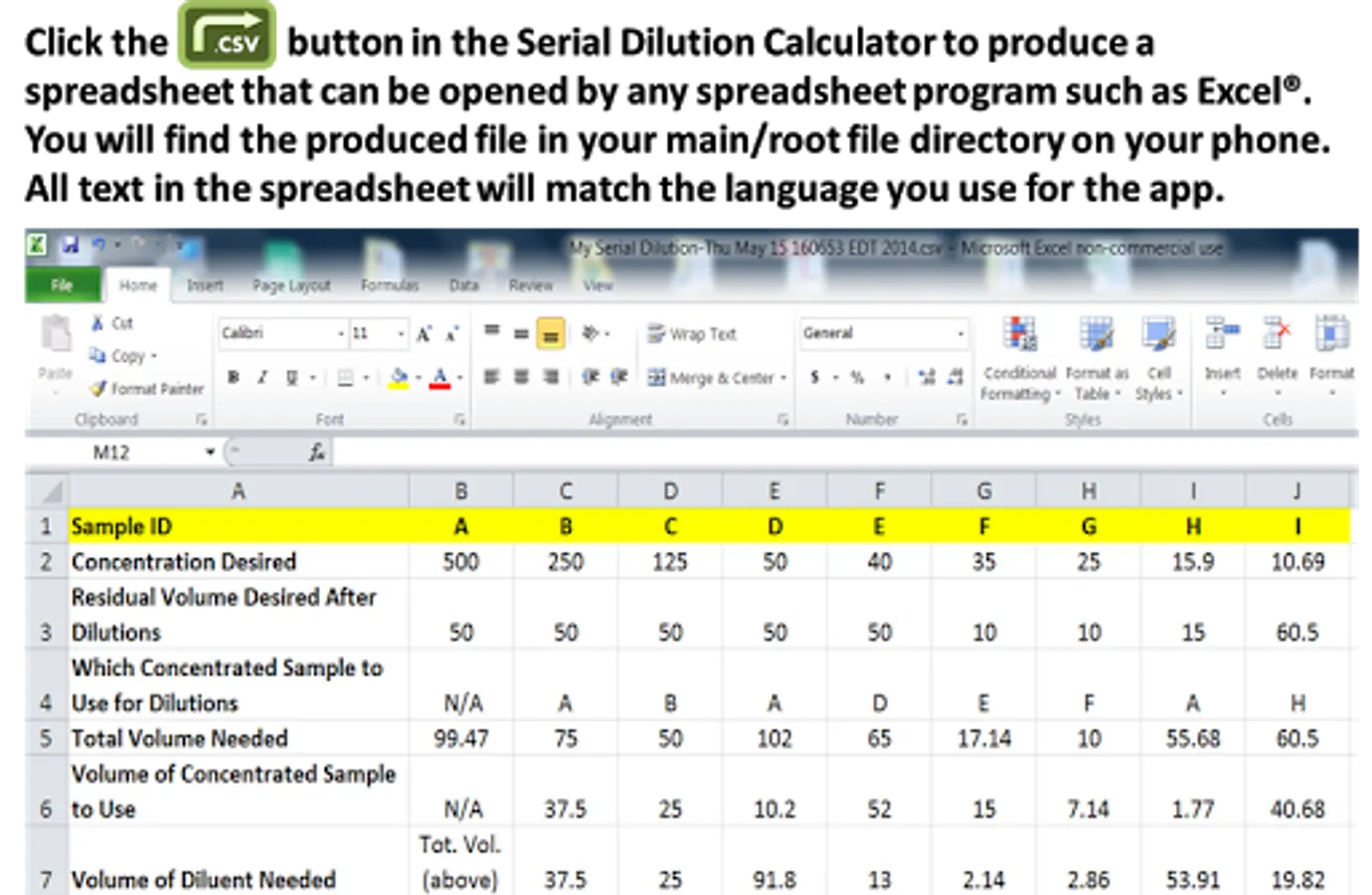Click the Decrease Font Size icon

452,334
